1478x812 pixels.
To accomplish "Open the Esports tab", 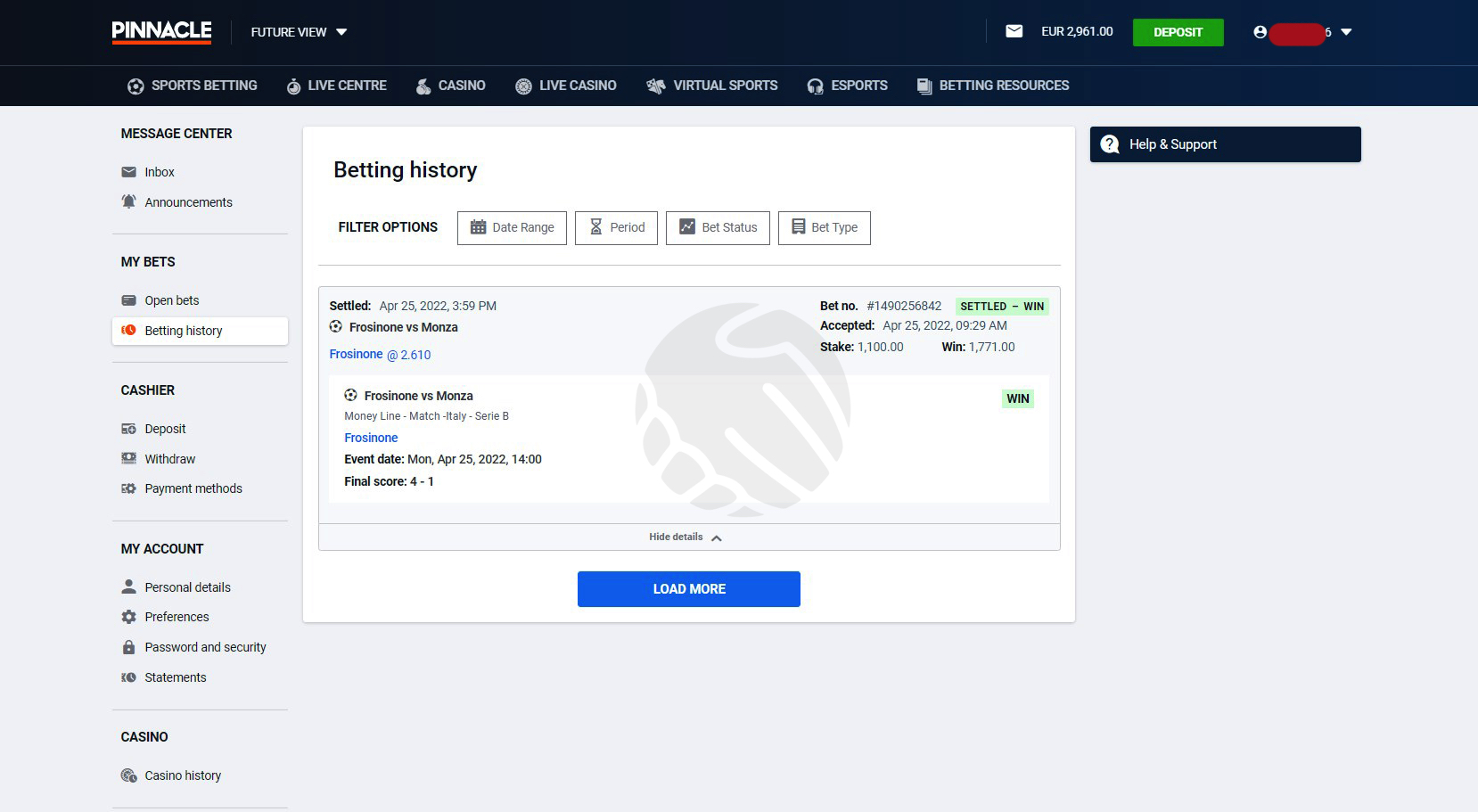I will point(847,86).
